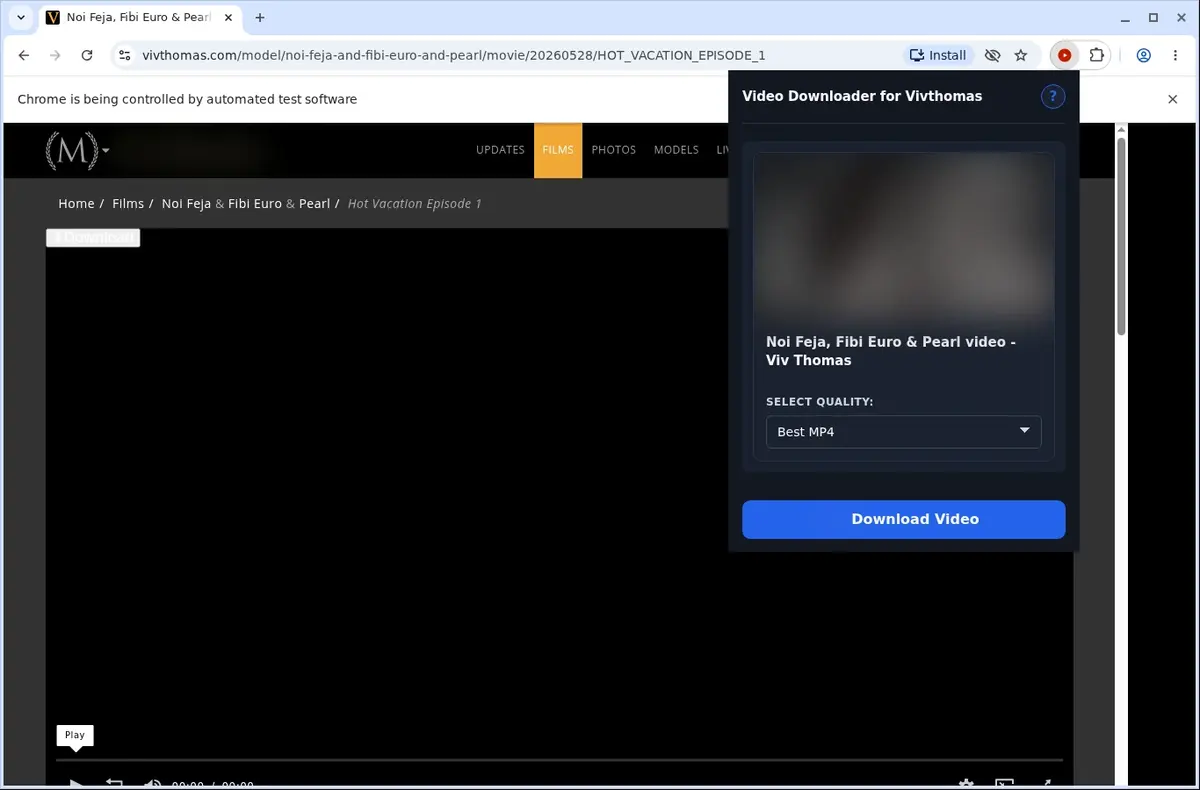Click the 'SELECT QUALITY:' label
The height and width of the screenshot is (790, 1200).
820,402
